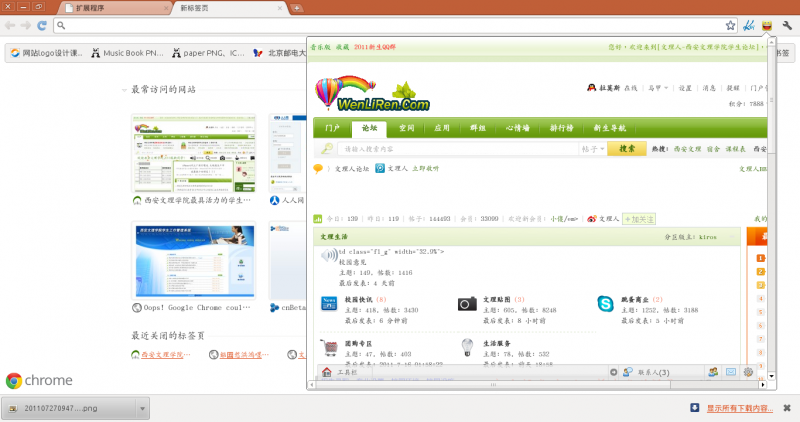The width and height of the screenshot is (800, 422).
Task: Open a new tab with the plus button
Action: pos(296,8)
